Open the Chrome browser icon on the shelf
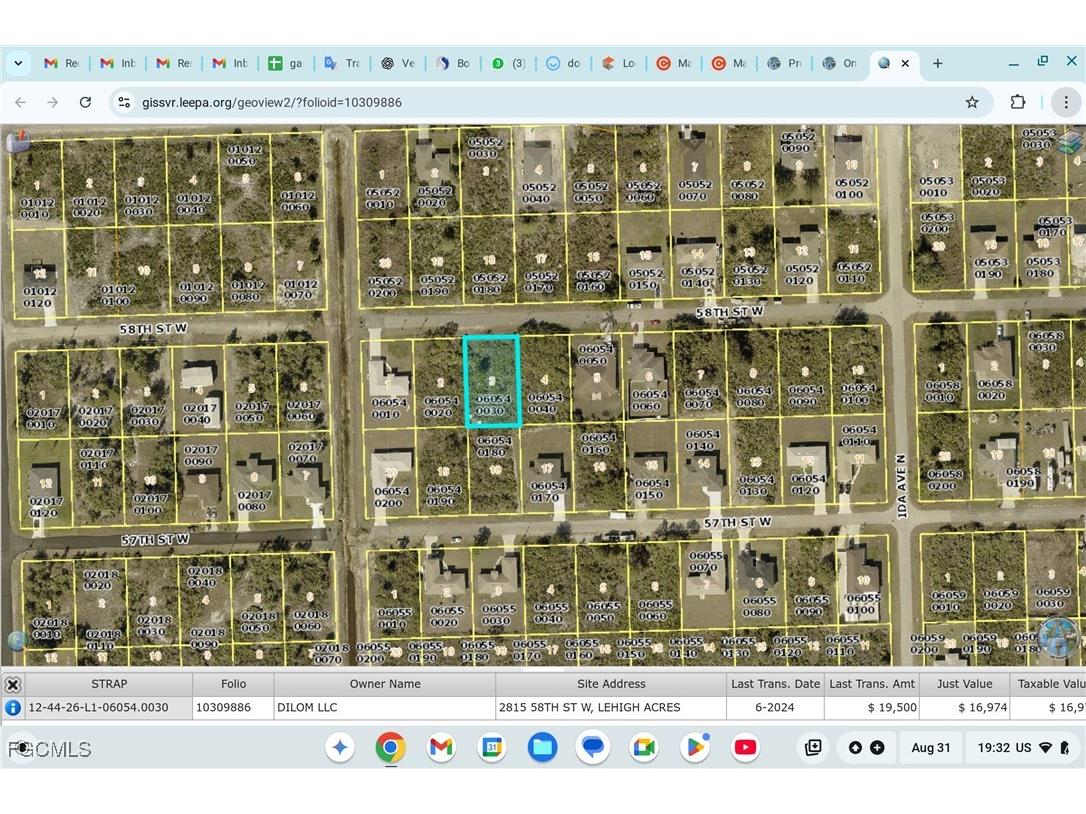The width and height of the screenshot is (1086, 814). tap(390, 747)
